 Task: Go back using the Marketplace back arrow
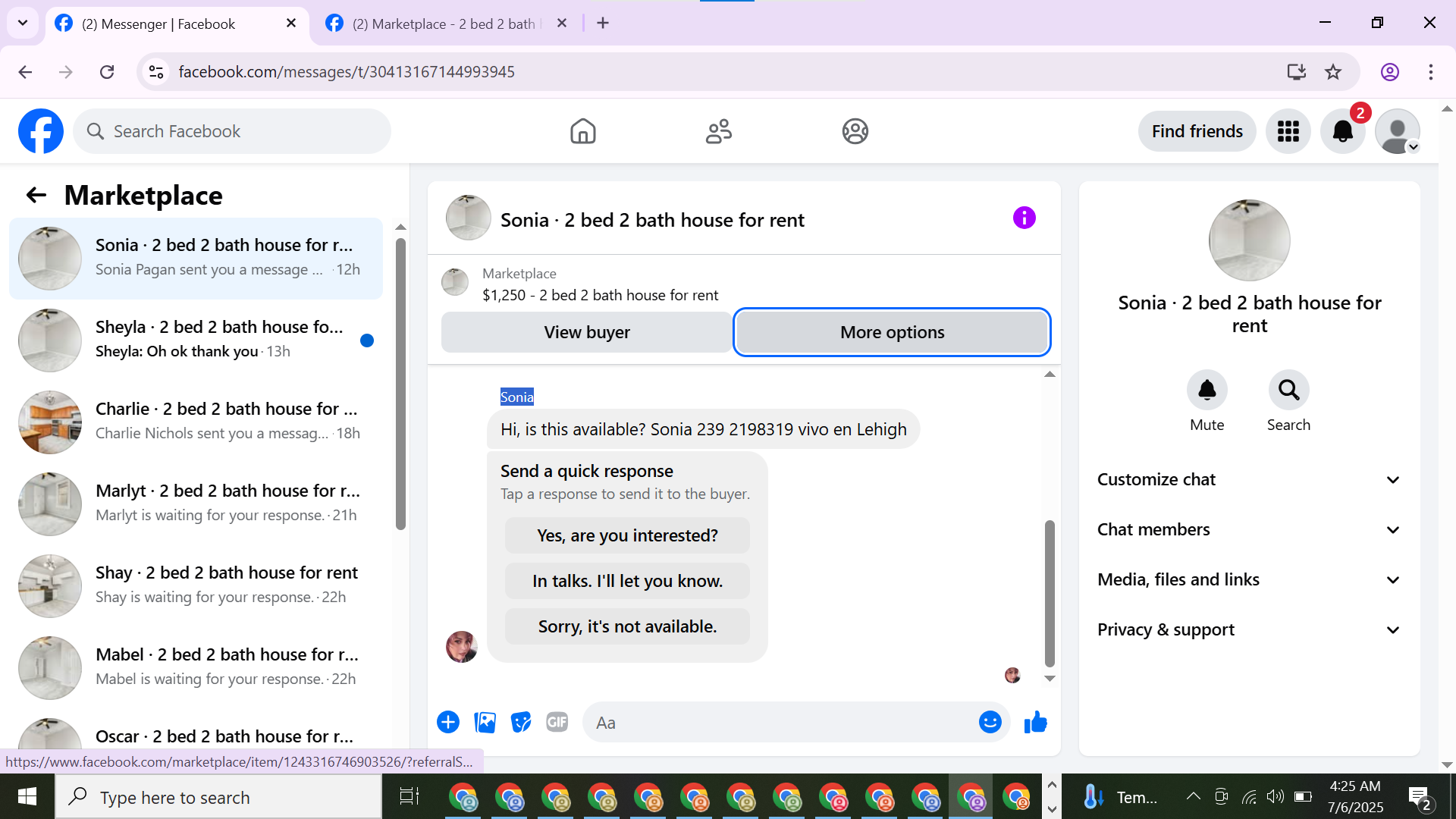point(36,196)
